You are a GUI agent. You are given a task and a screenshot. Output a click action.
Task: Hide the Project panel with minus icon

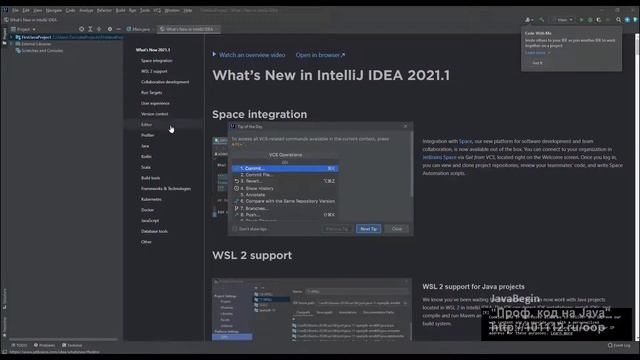[118, 29]
